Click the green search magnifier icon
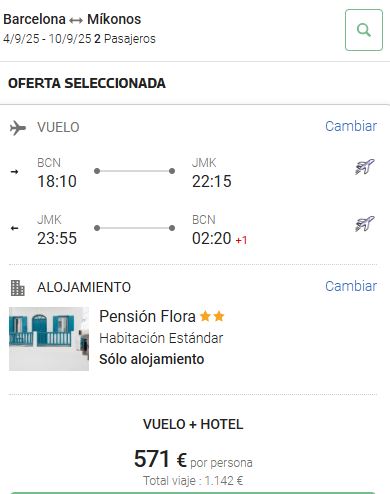 click(x=364, y=30)
